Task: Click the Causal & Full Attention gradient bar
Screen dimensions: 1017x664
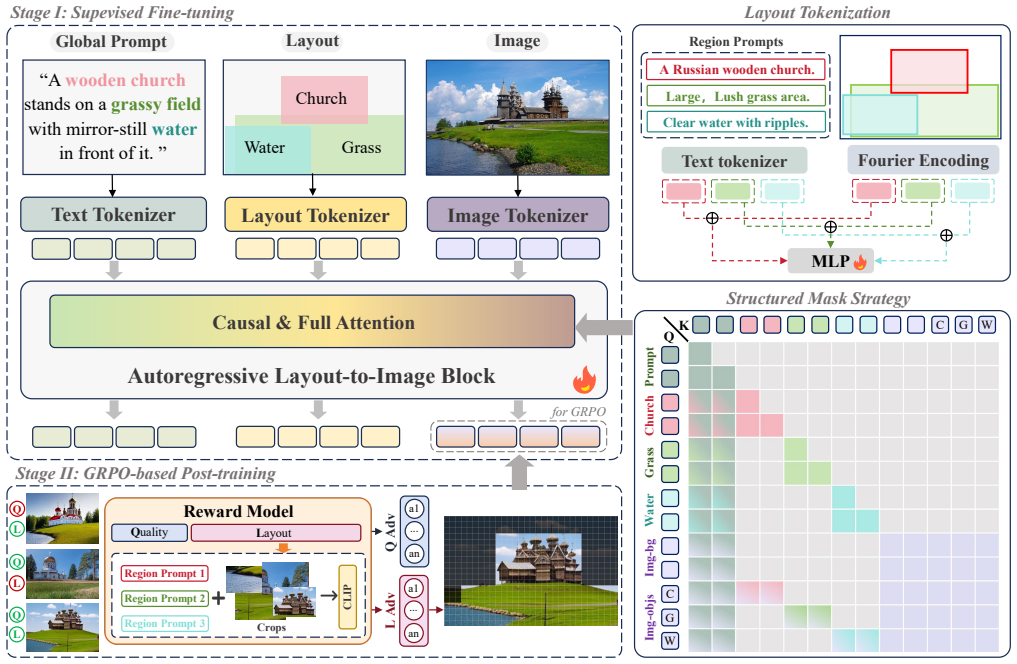Action: (312, 322)
